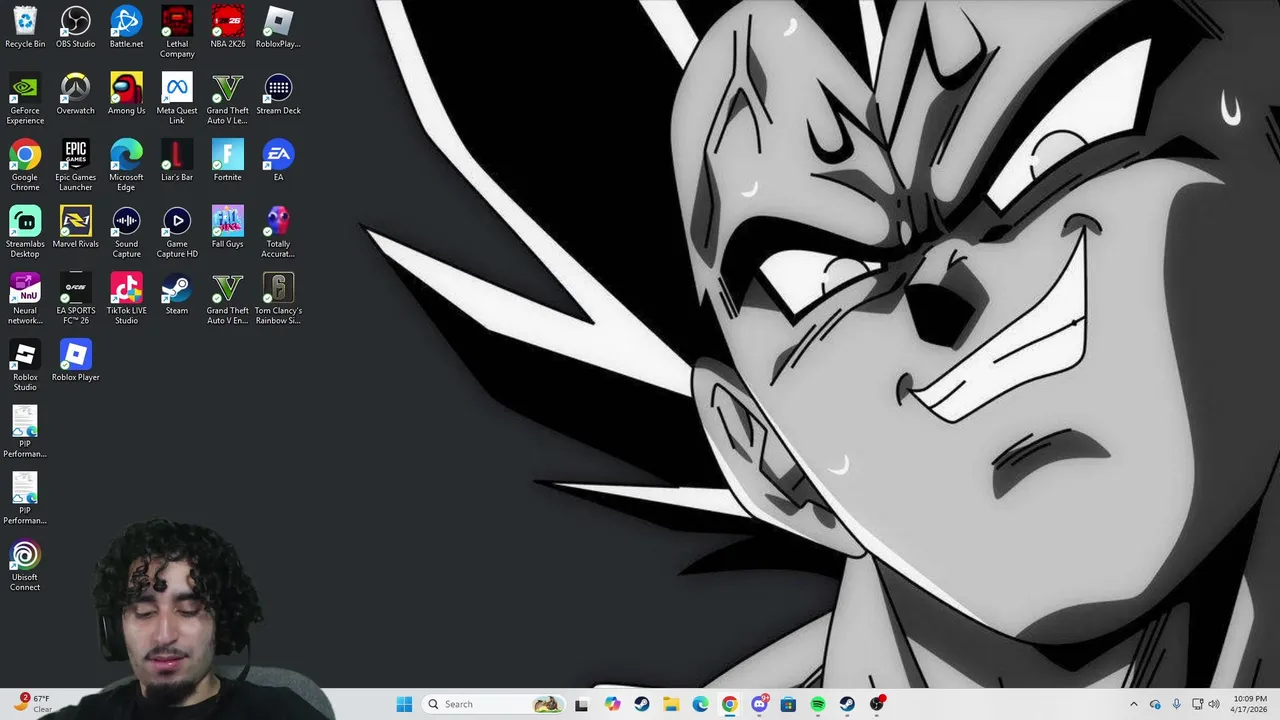1280x720 pixels.
Task: Select the Marvel Rivals desktop icon
Action: pyautogui.click(x=76, y=227)
